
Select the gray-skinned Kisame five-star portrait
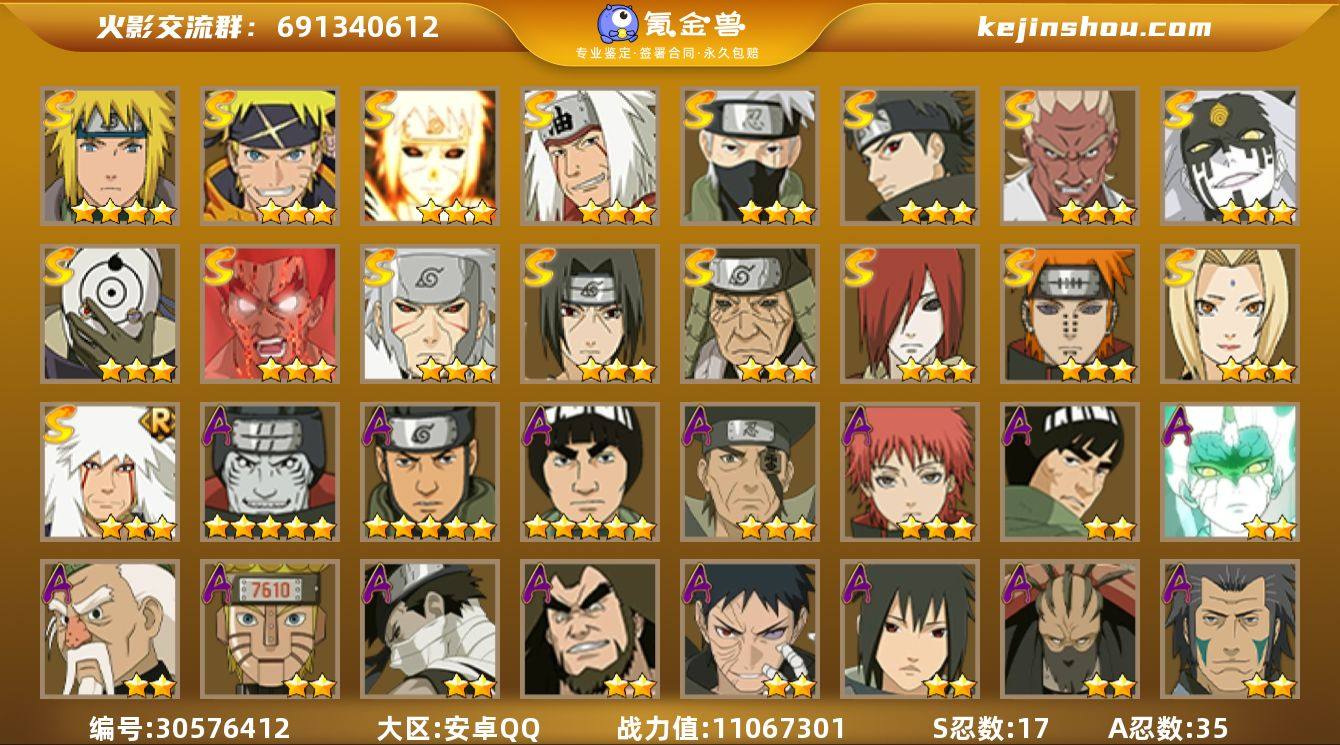tap(269, 472)
